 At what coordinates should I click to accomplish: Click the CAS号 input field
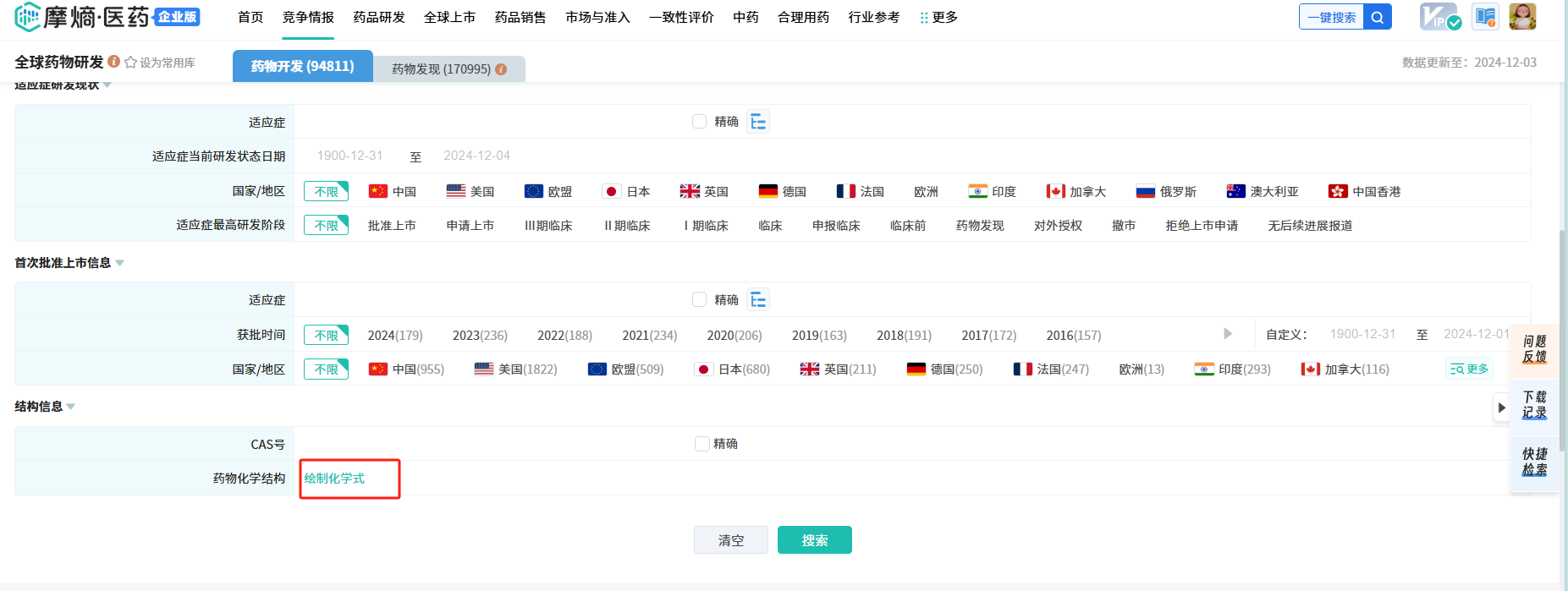tap(492, 444)
